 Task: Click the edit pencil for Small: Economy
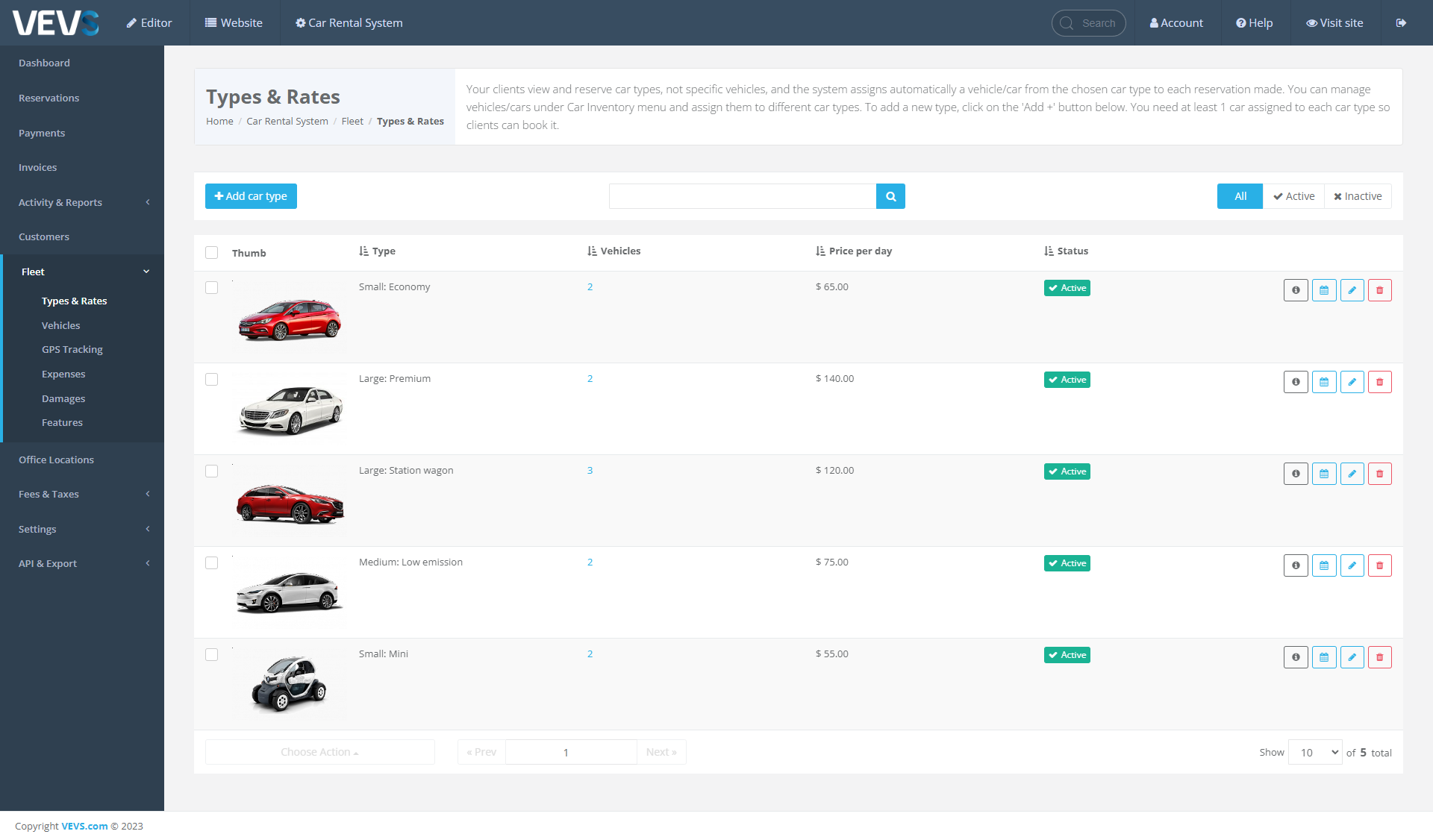(x=1352, y=290)
